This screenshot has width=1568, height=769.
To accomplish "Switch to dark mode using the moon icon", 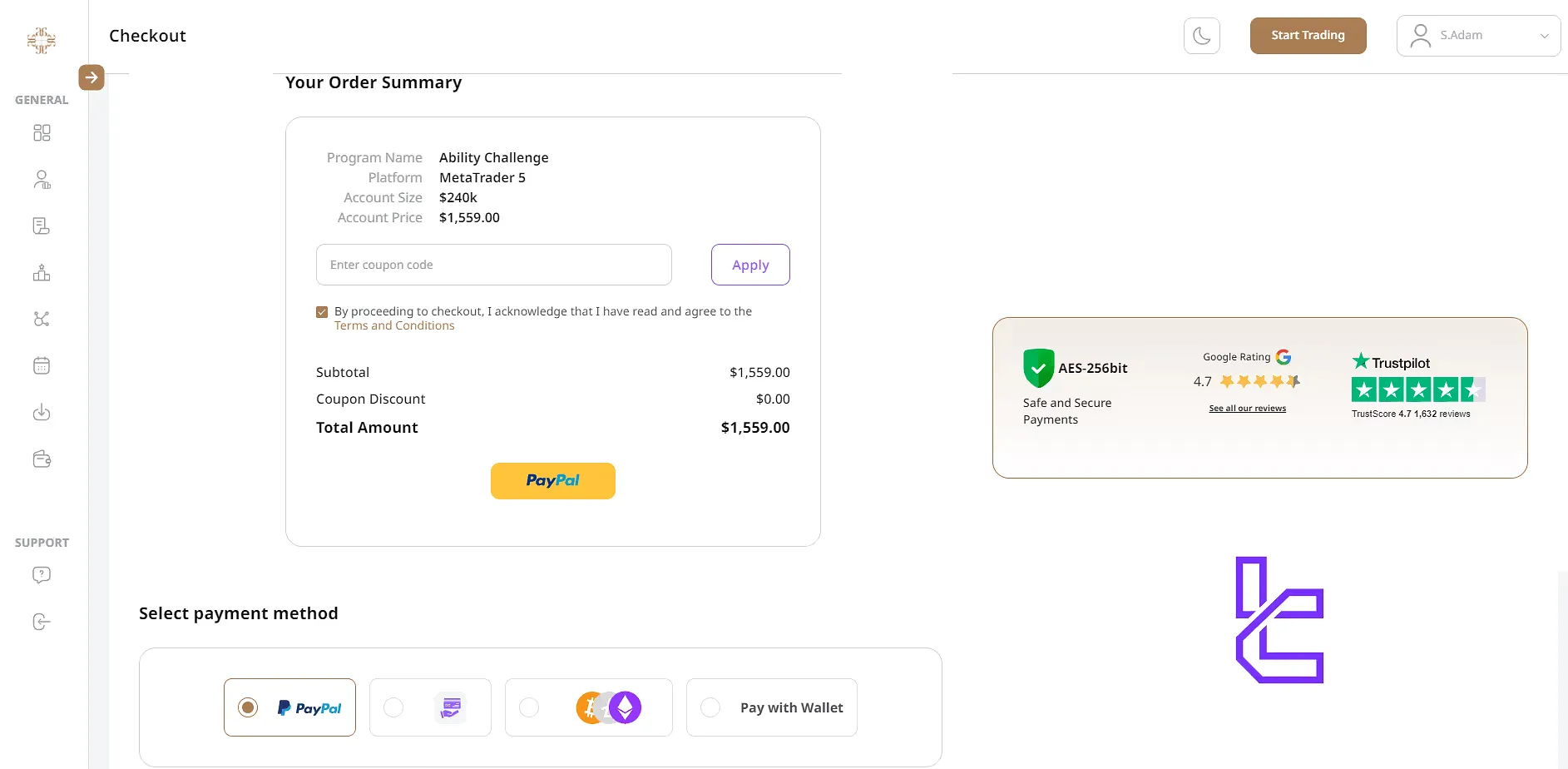I will [x=1201, y=35].
